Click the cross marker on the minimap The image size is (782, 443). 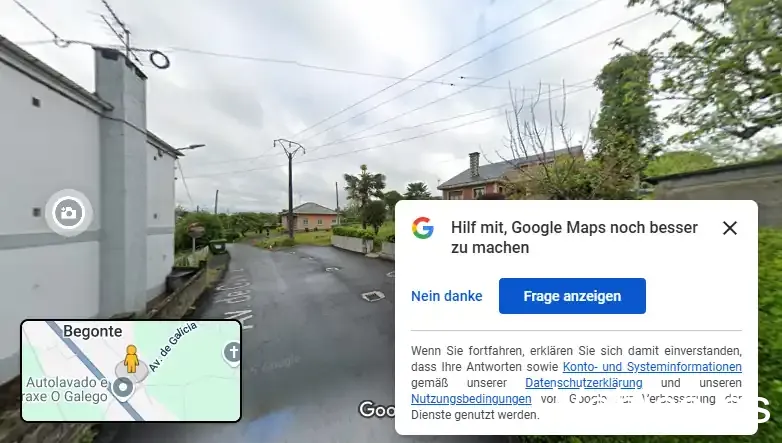(232, 352)
